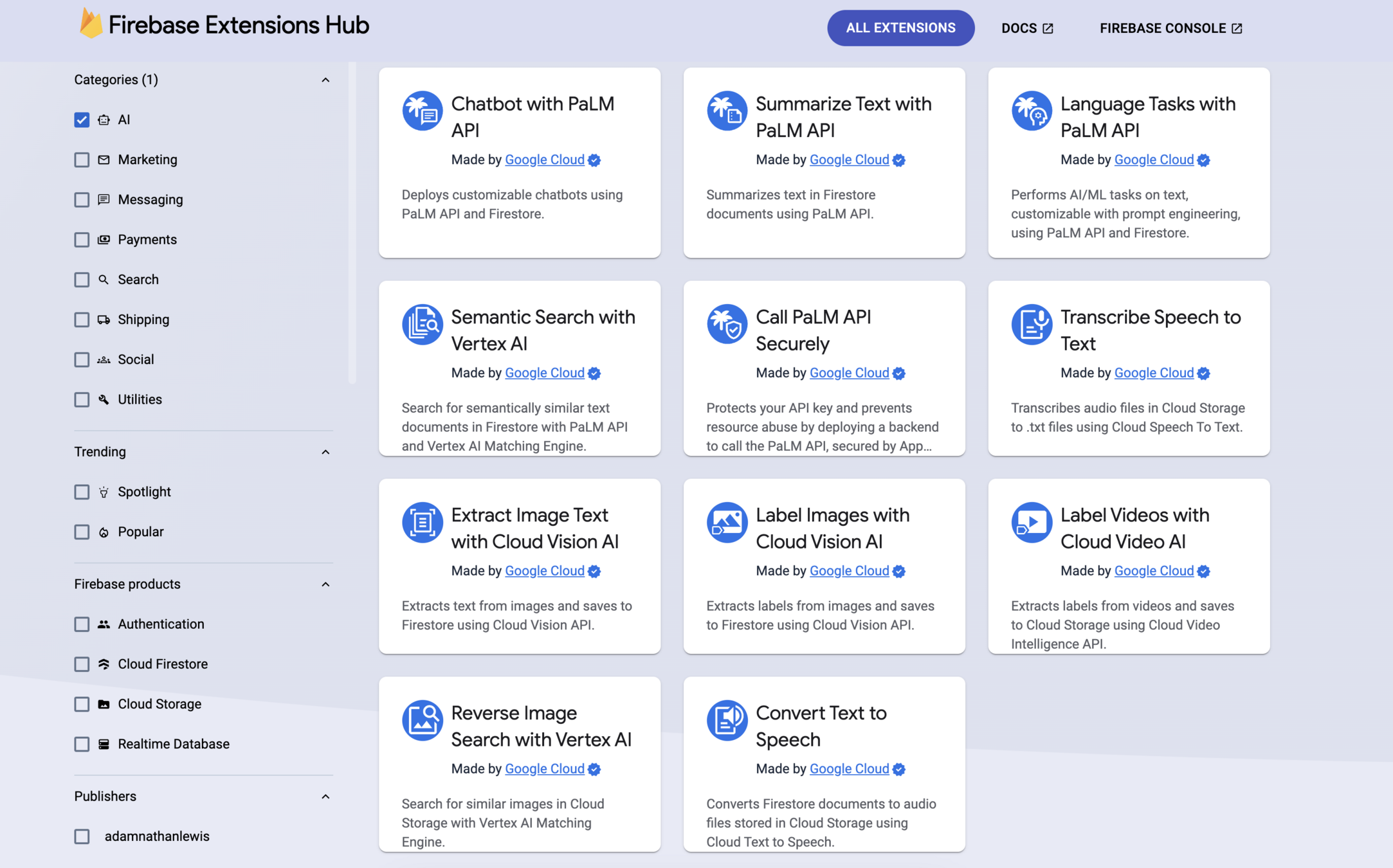Image resolution: width=1393 pixels, height=868 pixels.
Task: Click the Firebase flame logo
Action: click(x=91, y=24)
